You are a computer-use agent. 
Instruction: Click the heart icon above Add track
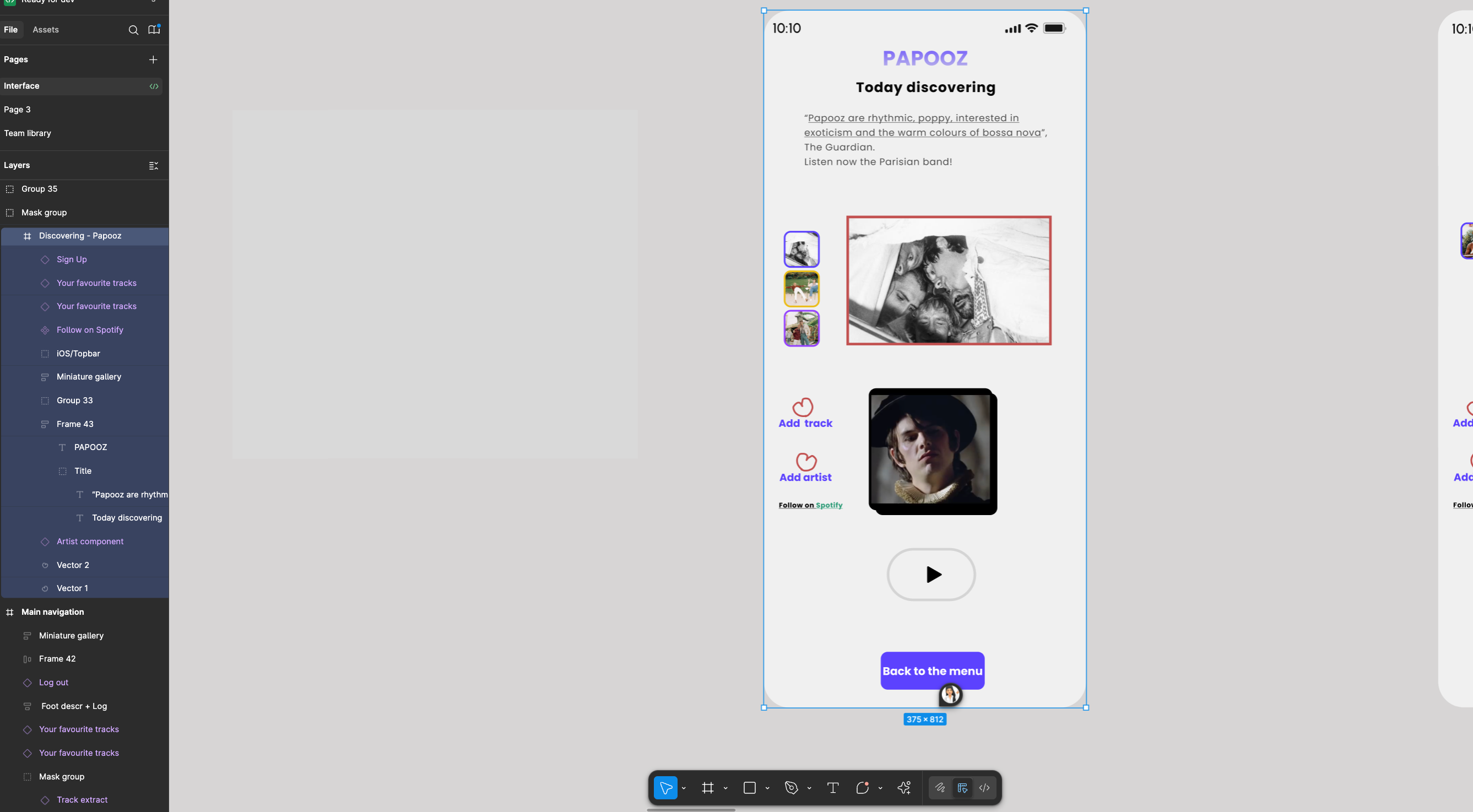tap(803, 407)
